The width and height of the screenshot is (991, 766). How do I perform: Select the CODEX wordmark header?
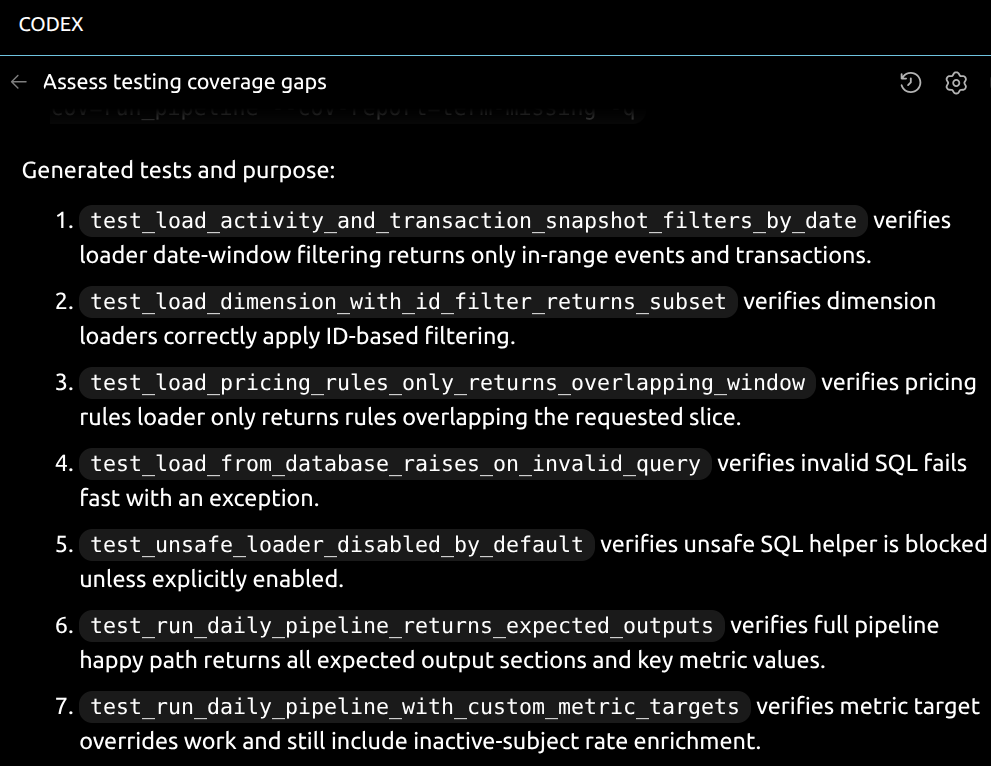(x=51, y=25)
